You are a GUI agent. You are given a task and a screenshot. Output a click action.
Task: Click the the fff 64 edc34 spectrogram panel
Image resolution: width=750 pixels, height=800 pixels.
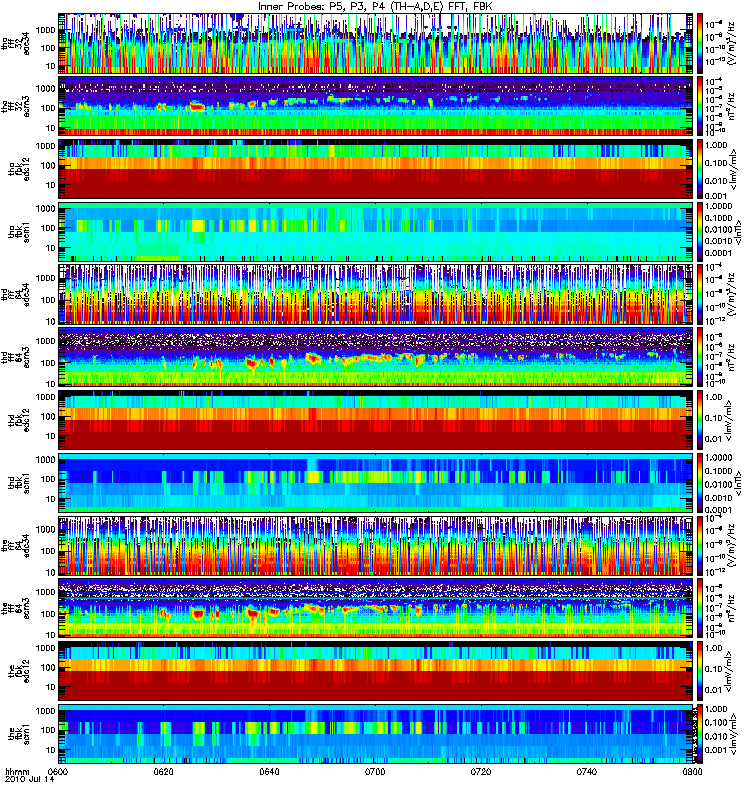click(376, 545)
